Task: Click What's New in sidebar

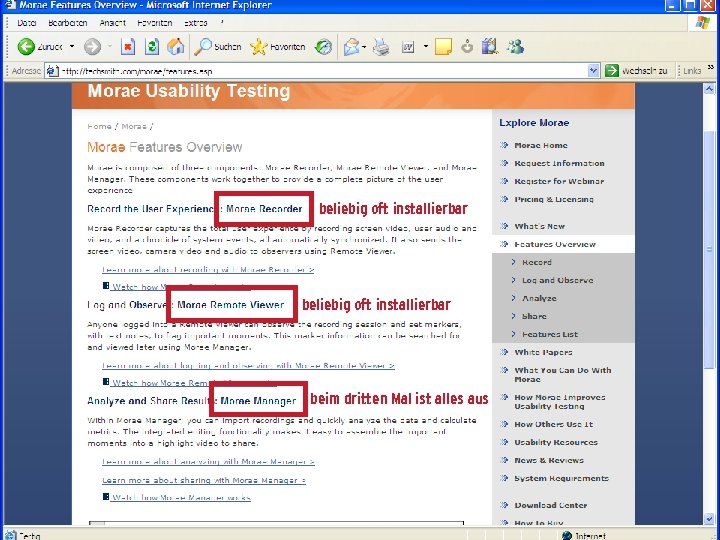Action: click(540, 226)
